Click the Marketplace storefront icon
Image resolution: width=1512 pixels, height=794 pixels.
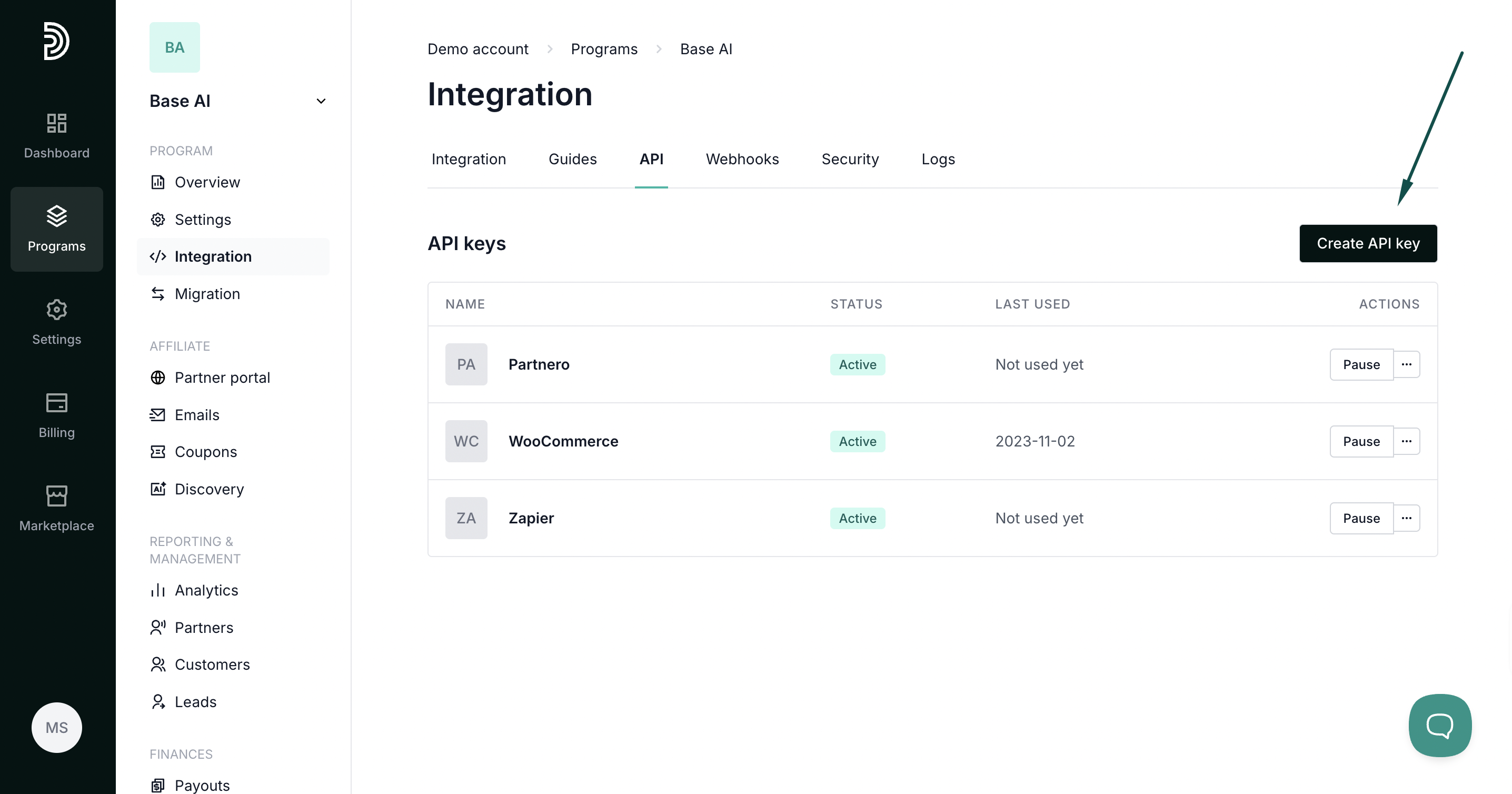click(x=56, y=508)
